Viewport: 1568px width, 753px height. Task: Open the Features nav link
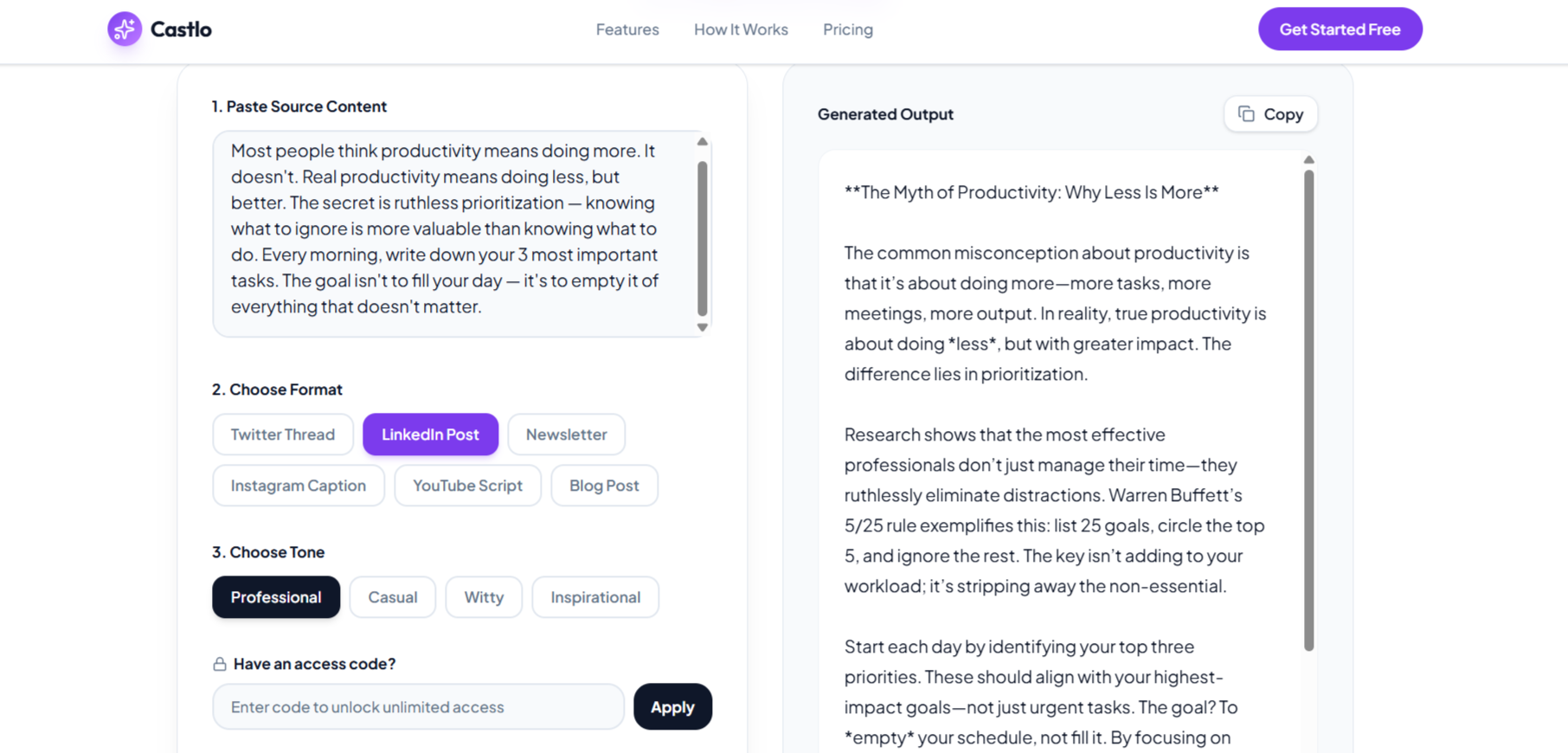[627, 29]
